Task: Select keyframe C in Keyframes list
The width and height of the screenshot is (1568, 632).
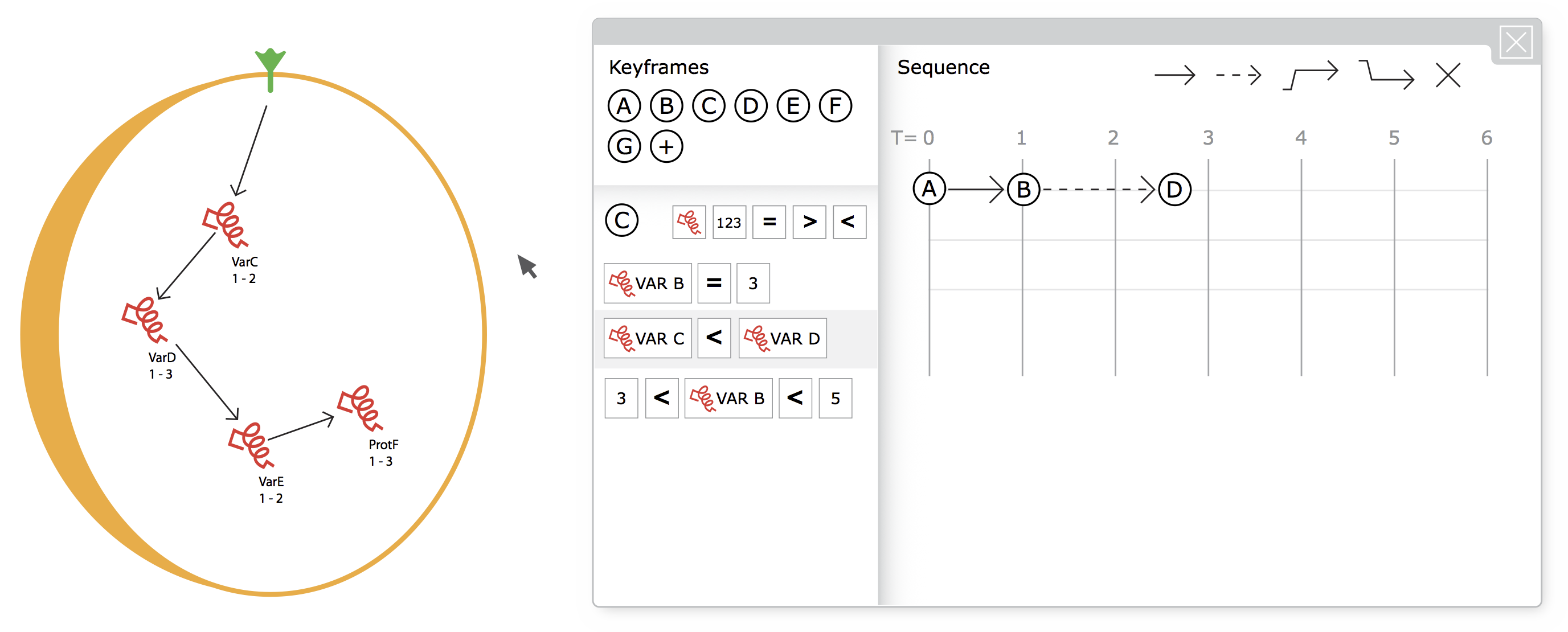Action: 709,106
